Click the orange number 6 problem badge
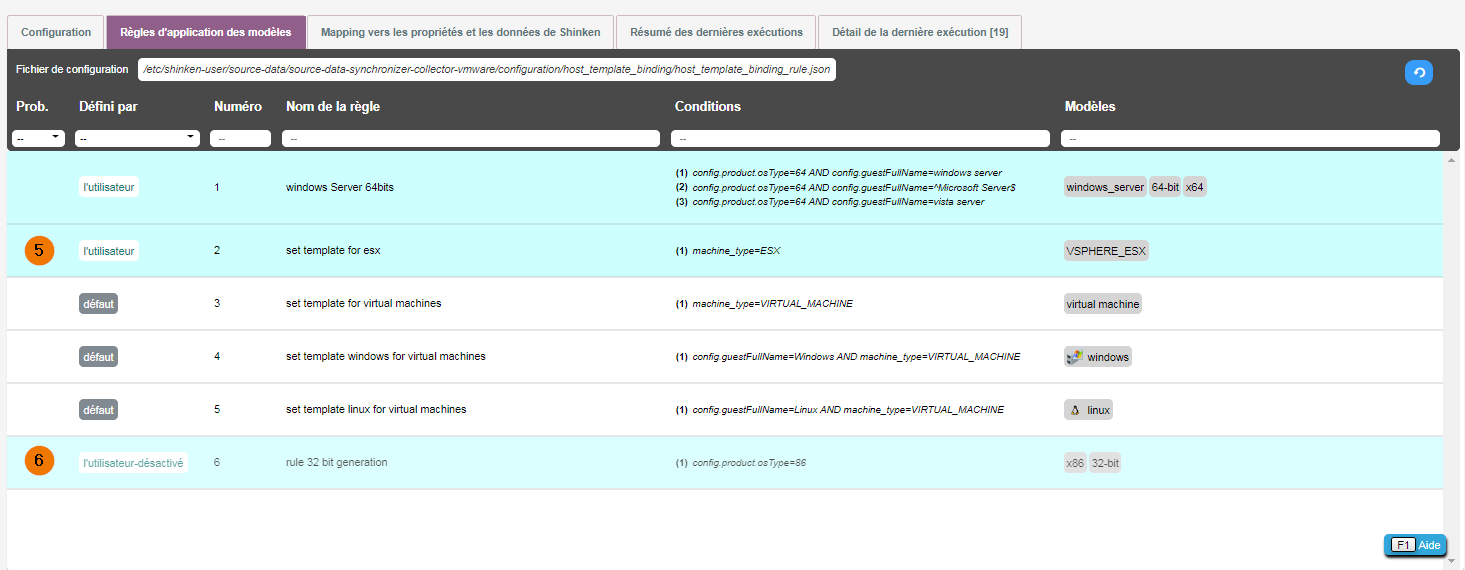The image size is (1465, 570). 39,461
